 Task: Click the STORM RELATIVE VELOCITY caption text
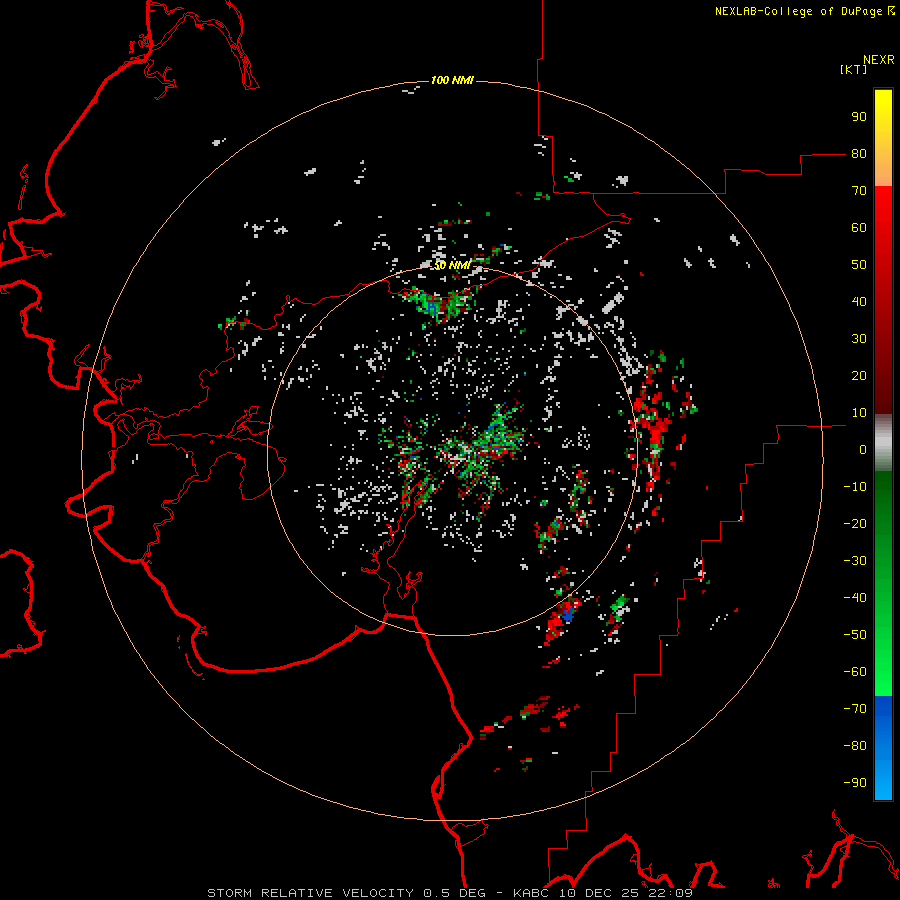point(310,893)
